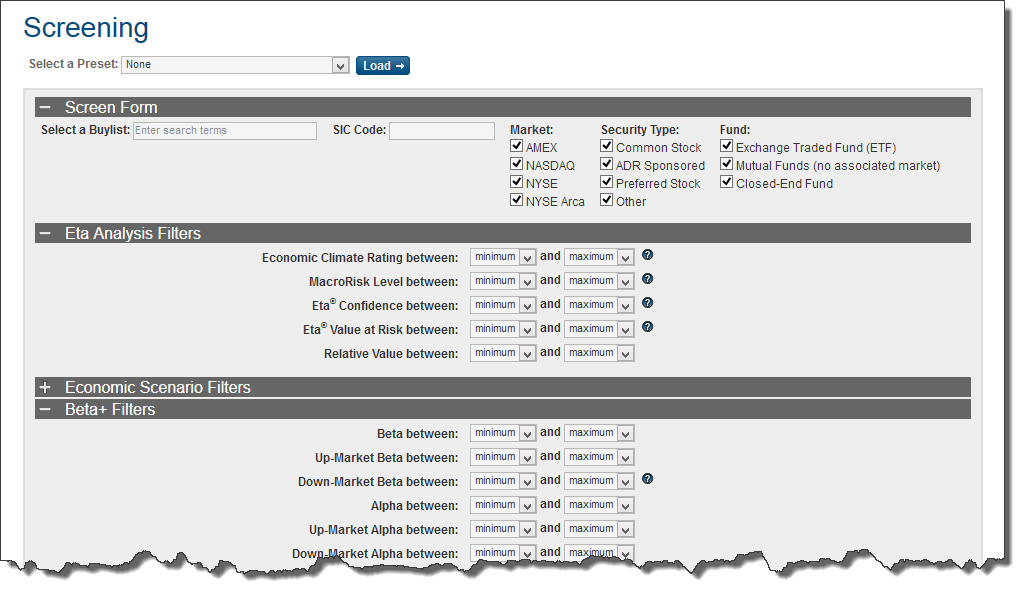
Task: Open Beta maximum dropdown
Action: (599, 433)
